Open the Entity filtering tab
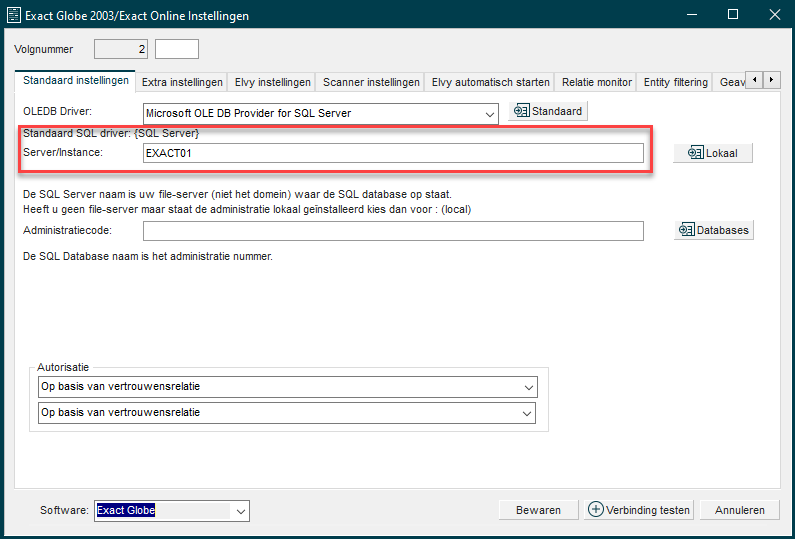The width and height of the screenshot is (795, 539). pyautogui.click(x=675, y=82)
